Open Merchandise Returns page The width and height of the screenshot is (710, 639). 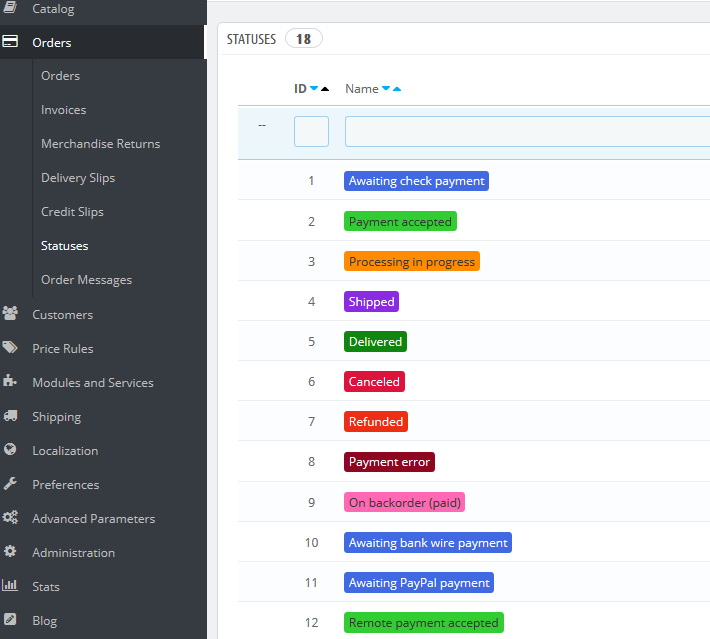tap(100, 144)
